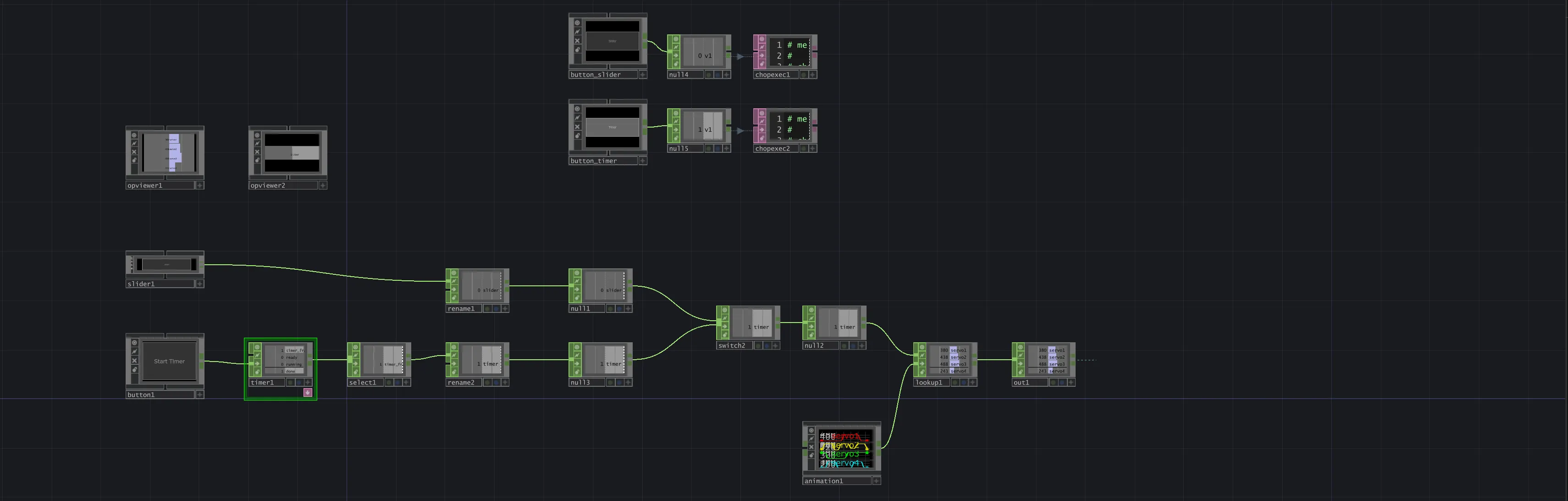Viewport: 1568px width, 501px height.
Task: Activate the viewer plus icon on animation1
Action: 876,481
